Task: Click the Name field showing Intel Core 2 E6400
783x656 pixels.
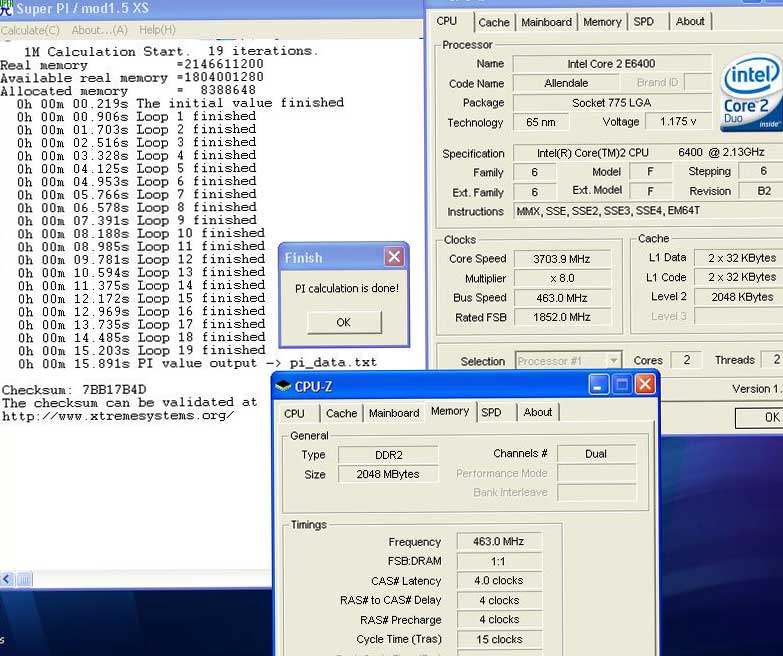Action: pyautogui.click(x=611, y=64)
